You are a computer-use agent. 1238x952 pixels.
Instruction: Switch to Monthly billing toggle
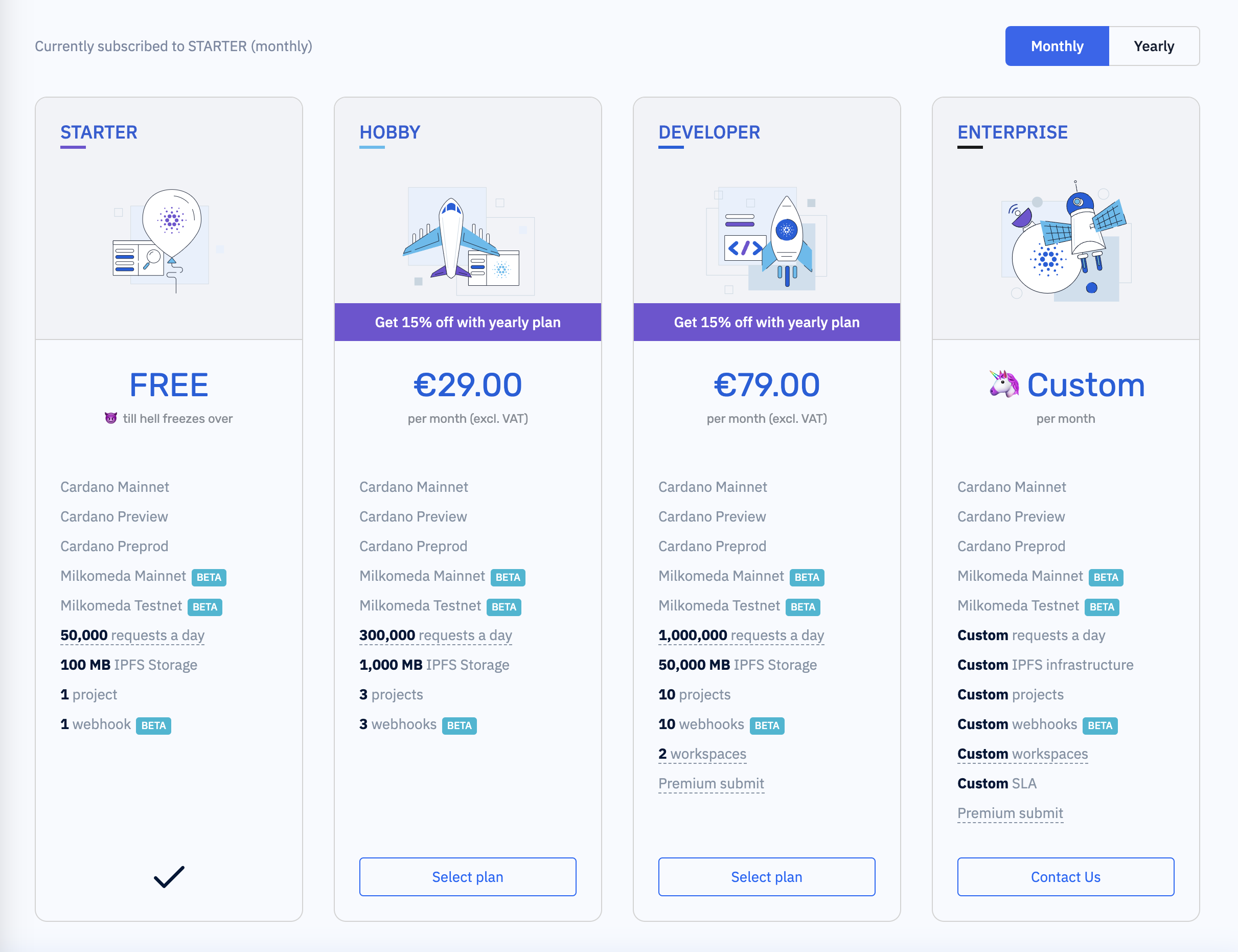(1058, 45)
